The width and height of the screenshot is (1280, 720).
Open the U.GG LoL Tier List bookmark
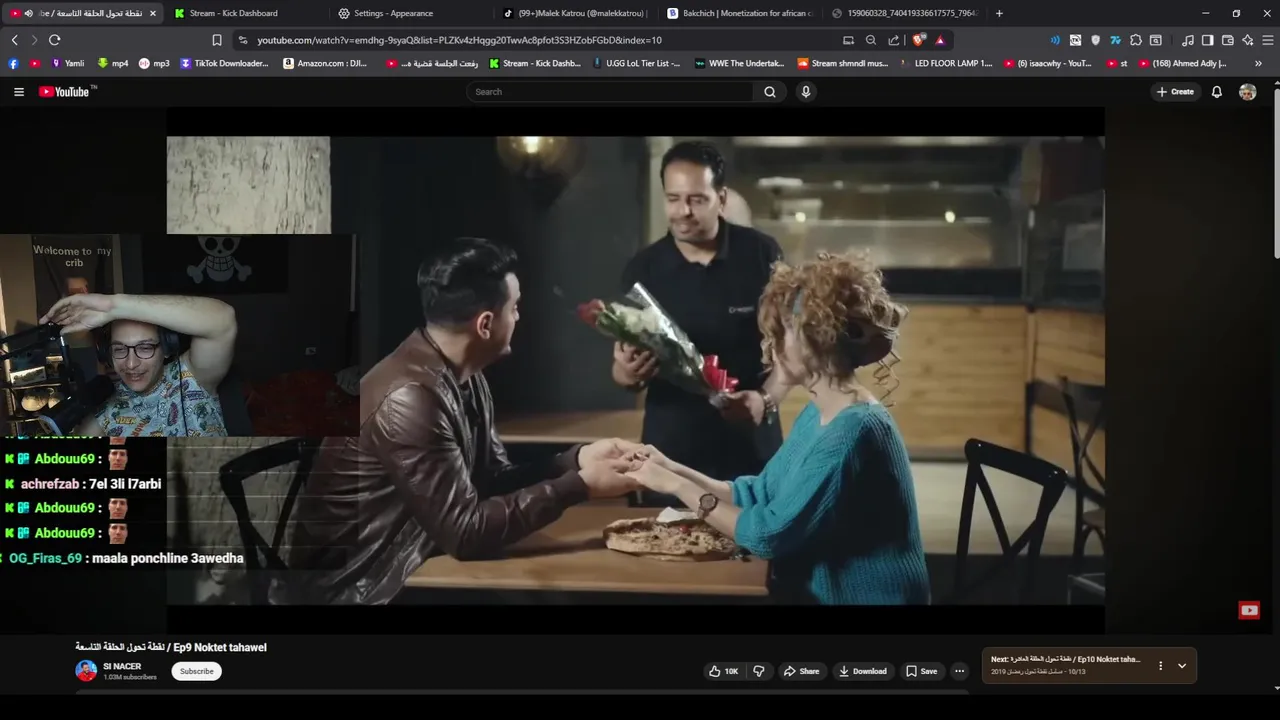point(636,63)
